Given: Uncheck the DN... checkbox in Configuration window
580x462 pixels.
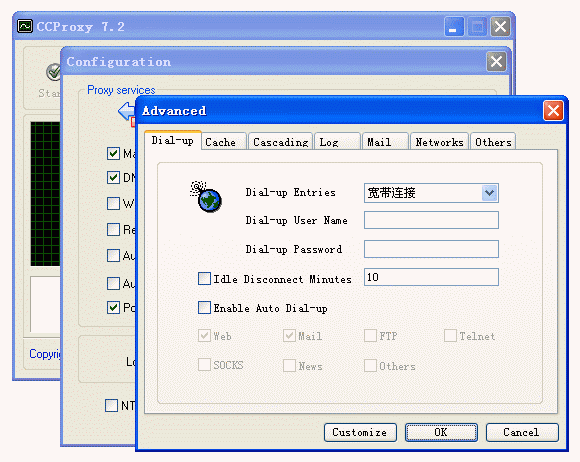Looking at the screenshot, I should coord(113,178).
